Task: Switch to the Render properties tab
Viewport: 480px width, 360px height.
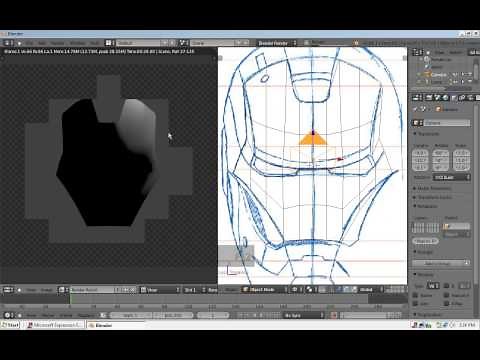Action: tap(429, 98)
